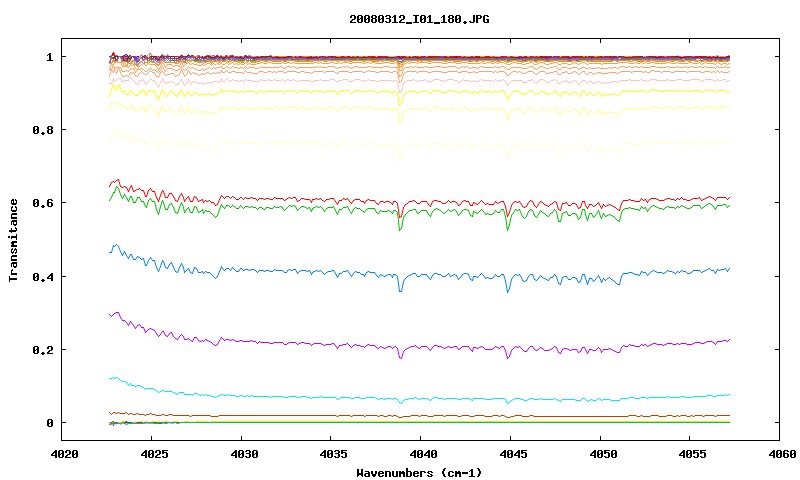
Task: Click the x-axis tick label 4040
Action: pyautogui.click(x=422, y=454)
